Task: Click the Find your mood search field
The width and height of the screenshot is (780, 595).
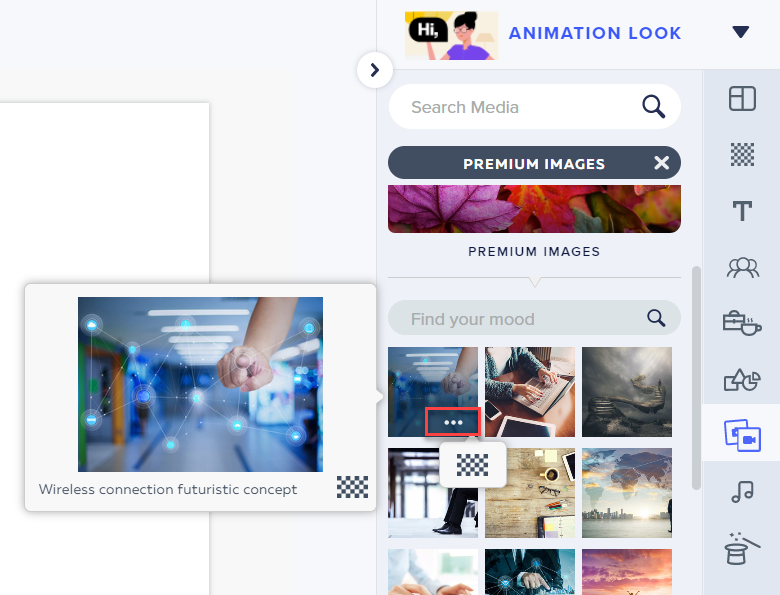Action: pos(520,319)
